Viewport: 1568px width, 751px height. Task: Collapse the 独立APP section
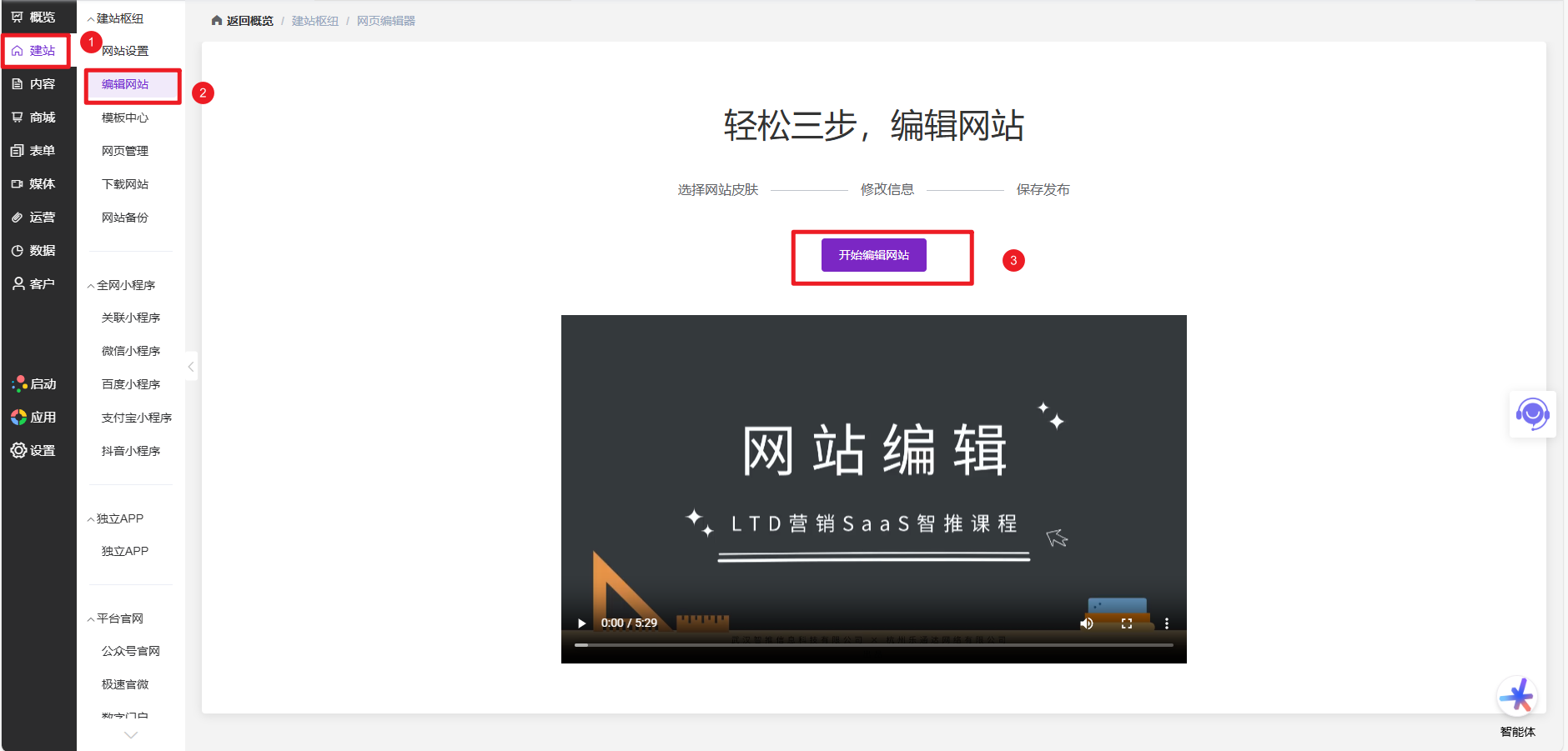(91, 519)
